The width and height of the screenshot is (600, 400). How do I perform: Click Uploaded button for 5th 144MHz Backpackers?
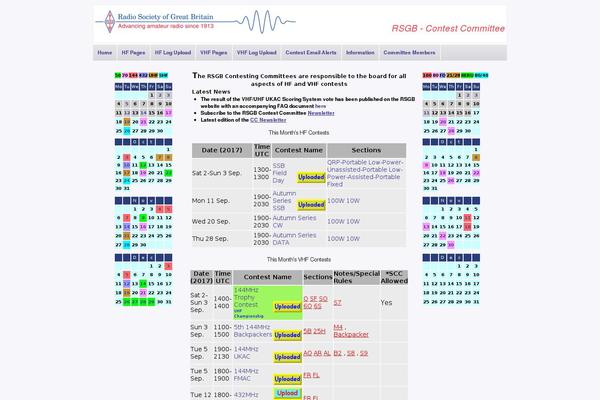coord(287,335)
